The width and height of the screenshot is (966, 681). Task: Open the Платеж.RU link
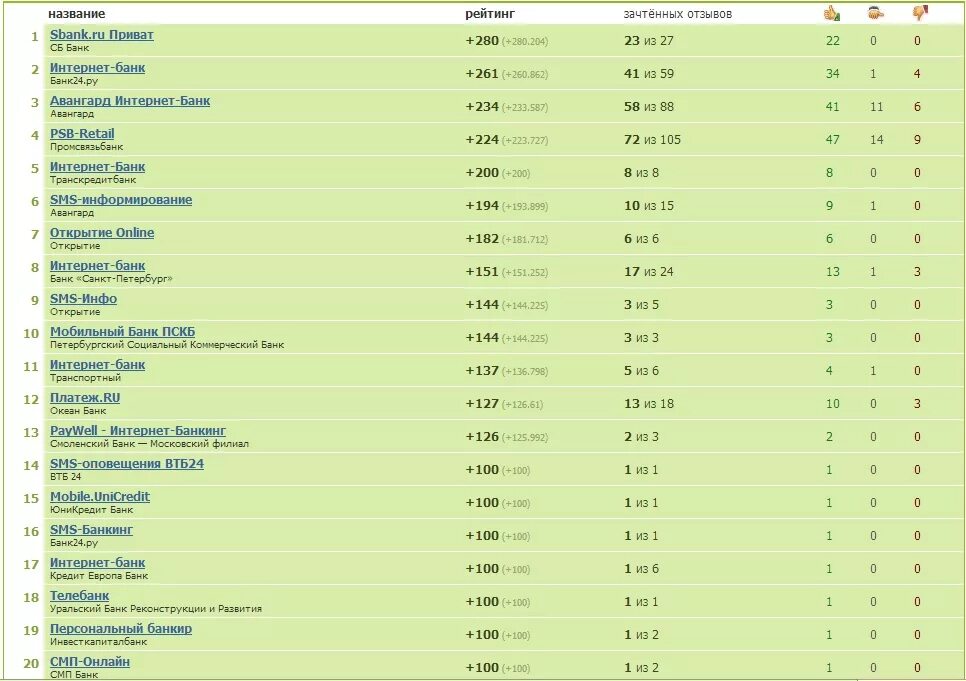(x=85, y=398)
